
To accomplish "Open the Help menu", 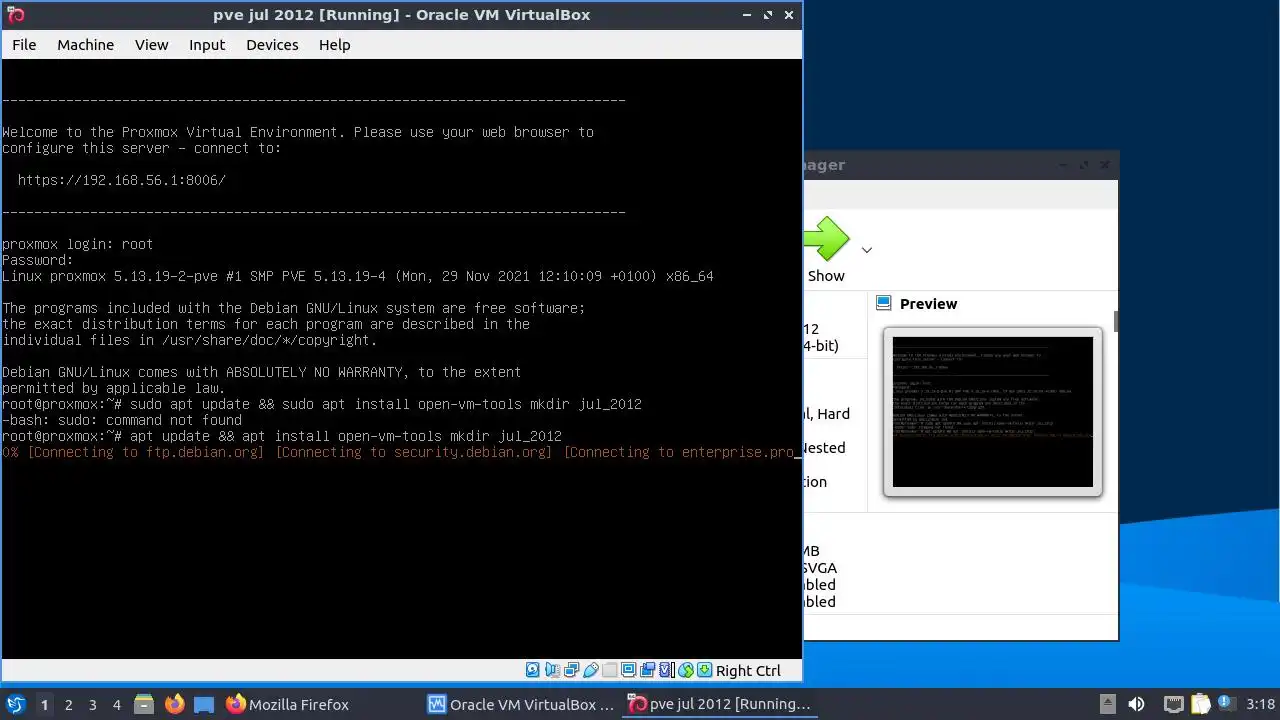I will click(x=334, y=45).
